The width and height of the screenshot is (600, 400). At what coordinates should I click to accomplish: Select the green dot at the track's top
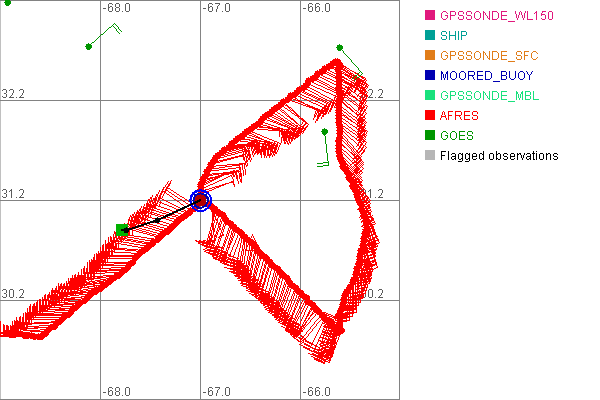[x=339, y=47]
